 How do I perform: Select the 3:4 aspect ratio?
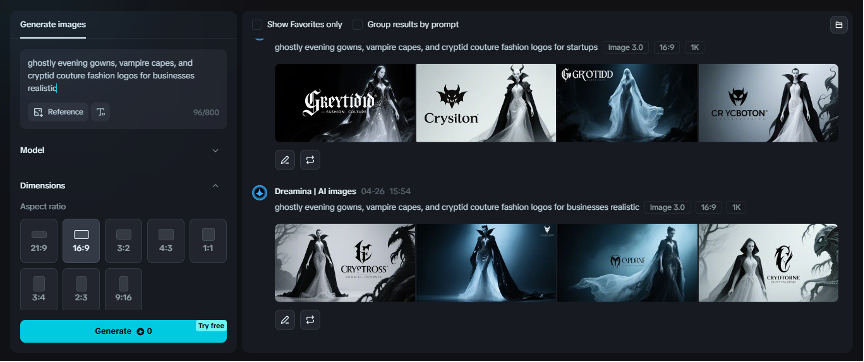(39, 289)
